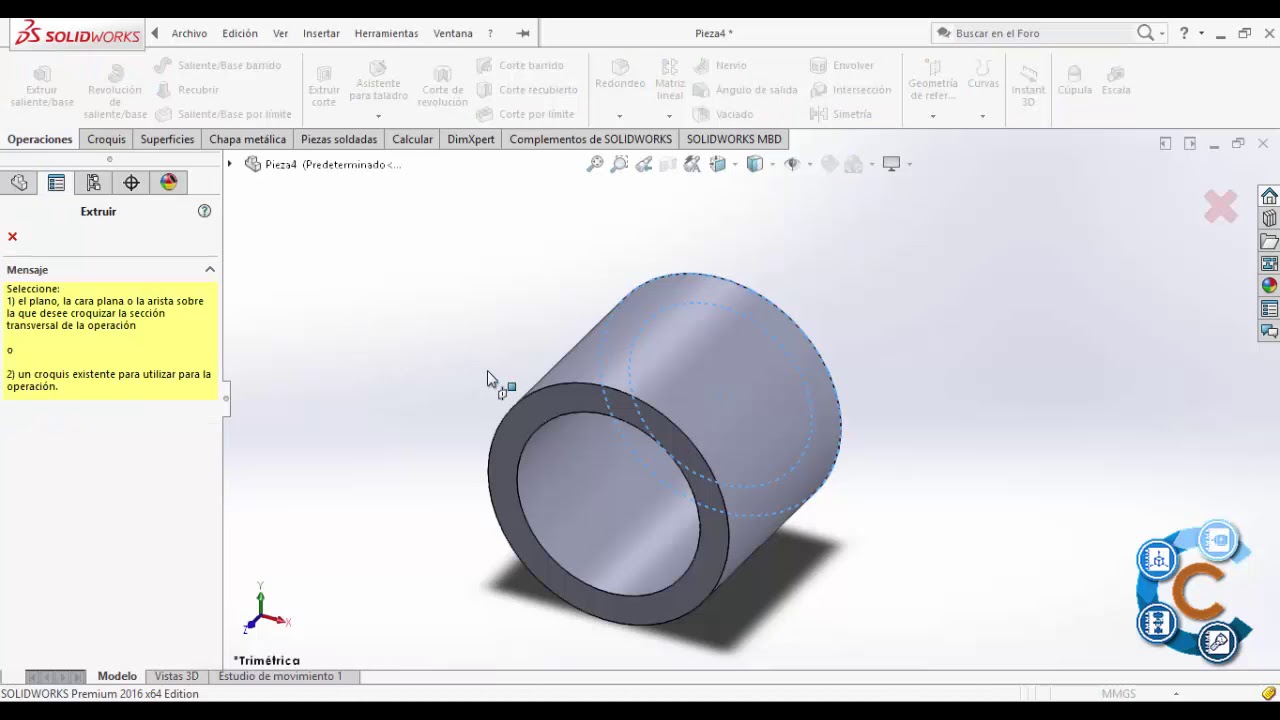Click Zoom to Area icon

[619, 164]
